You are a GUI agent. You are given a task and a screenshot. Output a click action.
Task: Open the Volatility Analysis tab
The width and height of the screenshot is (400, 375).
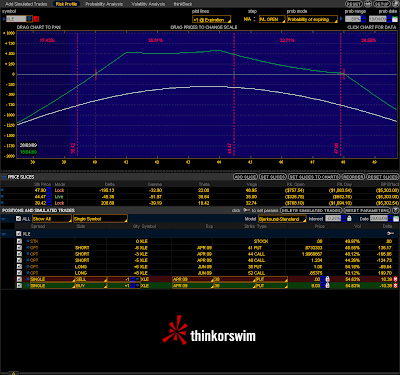coord(148,4)
